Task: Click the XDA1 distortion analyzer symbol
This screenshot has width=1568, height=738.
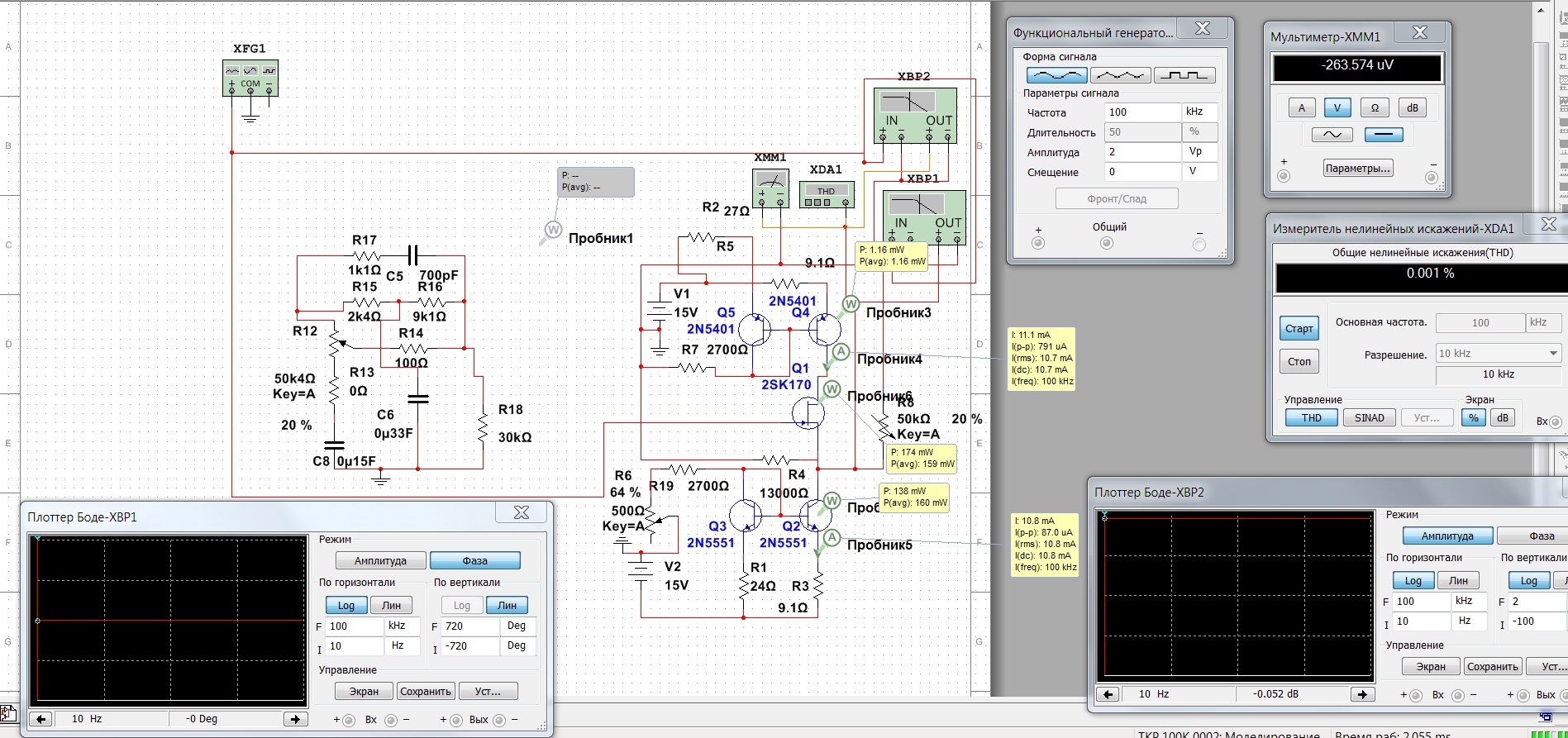Action: click(x=827, y=195)
